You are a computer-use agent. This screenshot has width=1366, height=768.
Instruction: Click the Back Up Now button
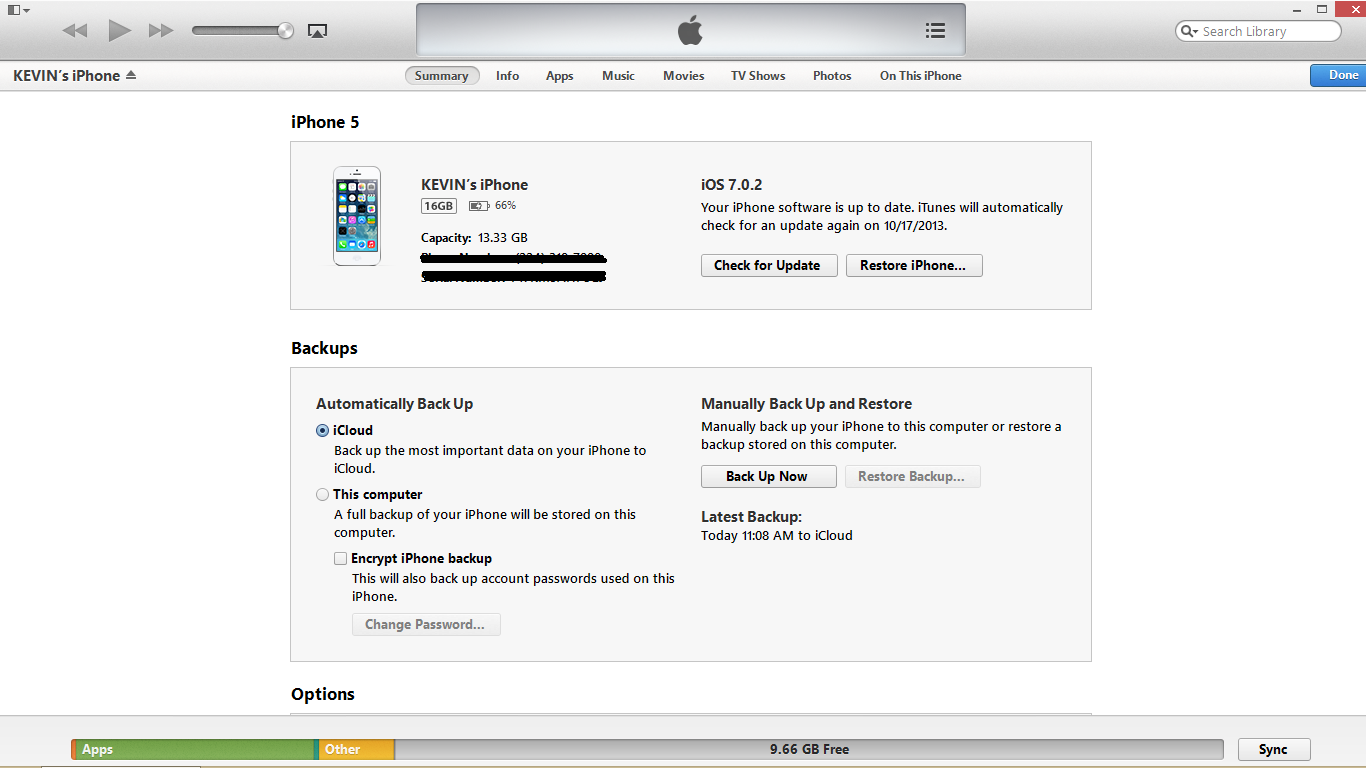(768, 476)
